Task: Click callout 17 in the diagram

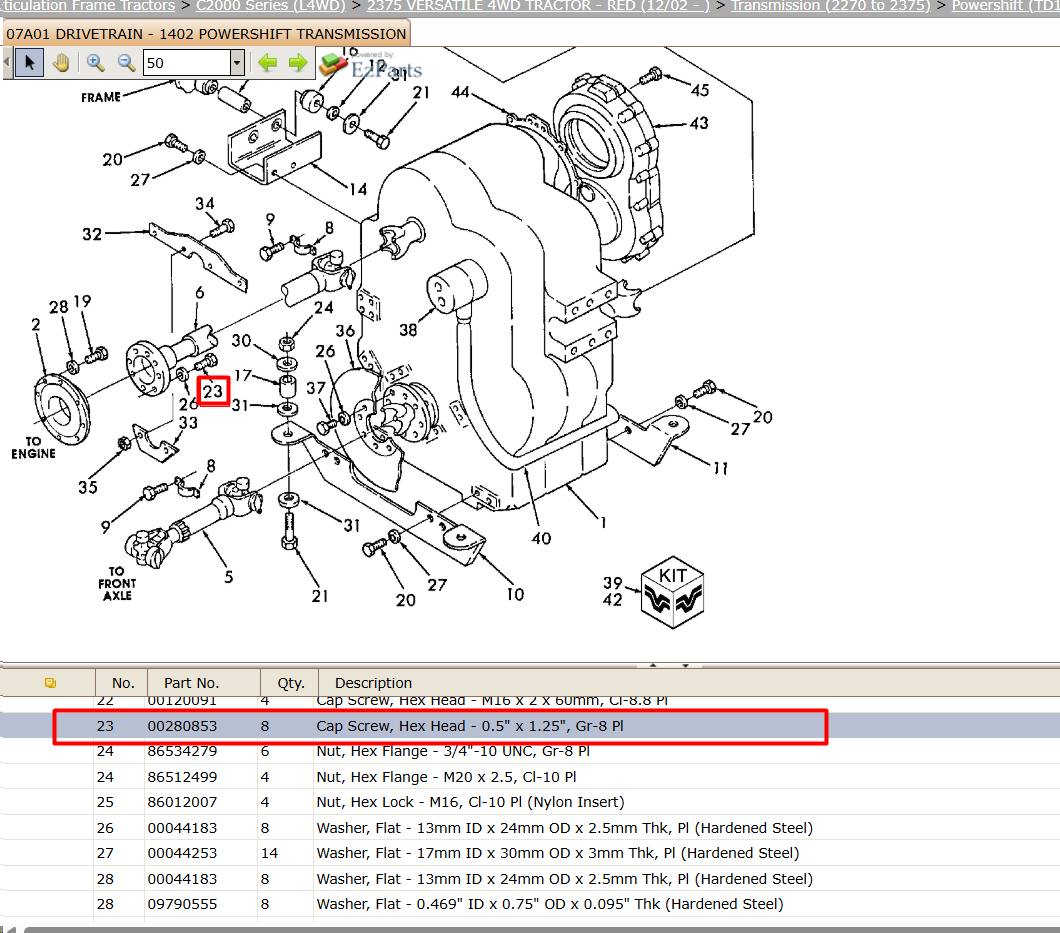Action: click(x=243, y=375)
